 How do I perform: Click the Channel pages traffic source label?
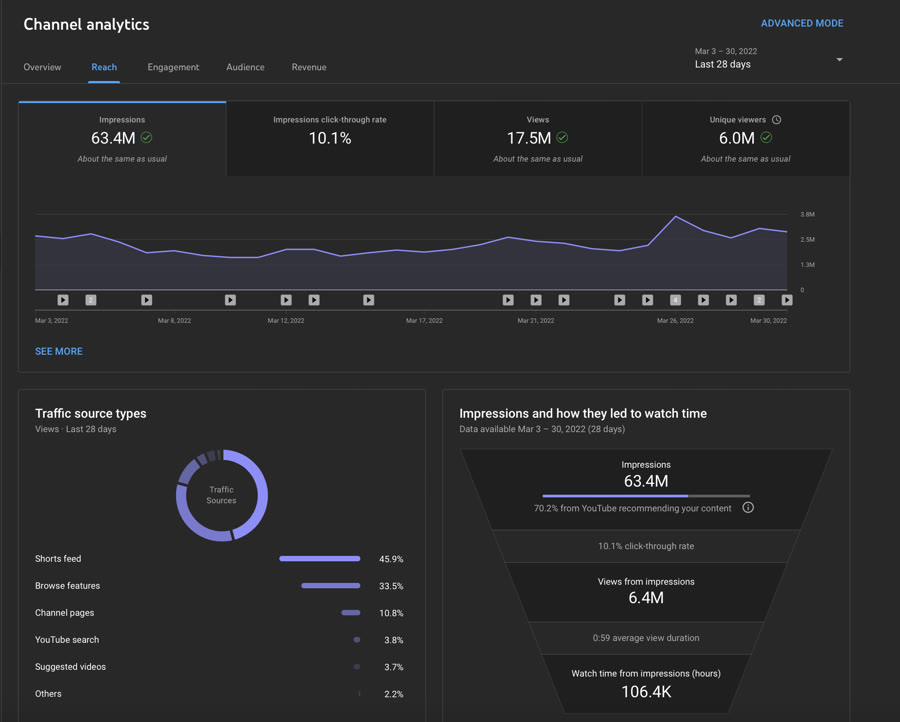coord(64,612)
